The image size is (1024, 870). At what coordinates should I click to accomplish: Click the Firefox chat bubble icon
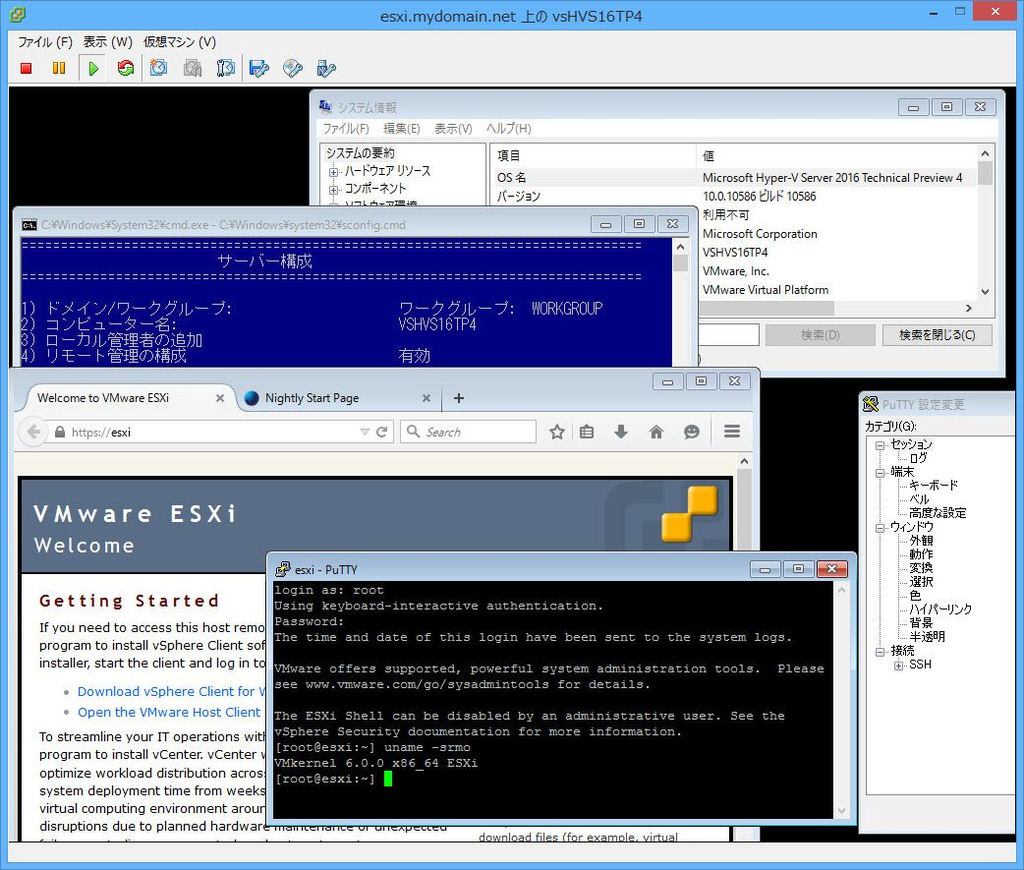point(692,432)
